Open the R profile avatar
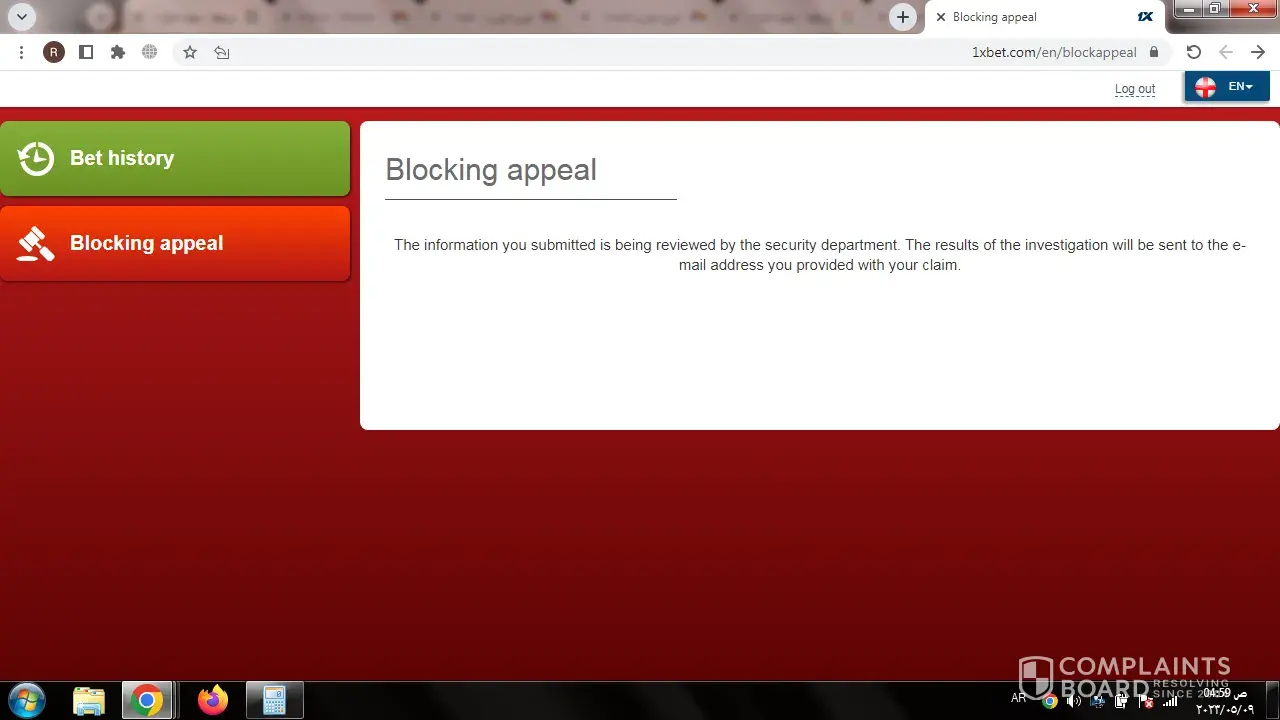This screenshot has height=720, width=1280. 54,52
